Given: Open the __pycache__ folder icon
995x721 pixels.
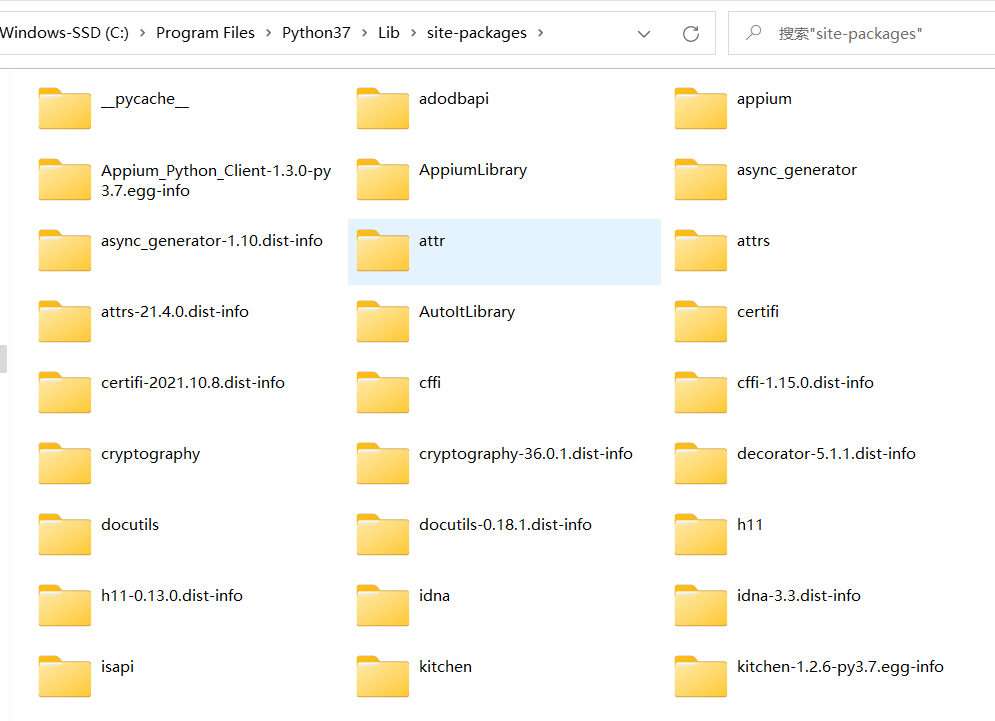Looking at the screenshot, I should 65,109.
